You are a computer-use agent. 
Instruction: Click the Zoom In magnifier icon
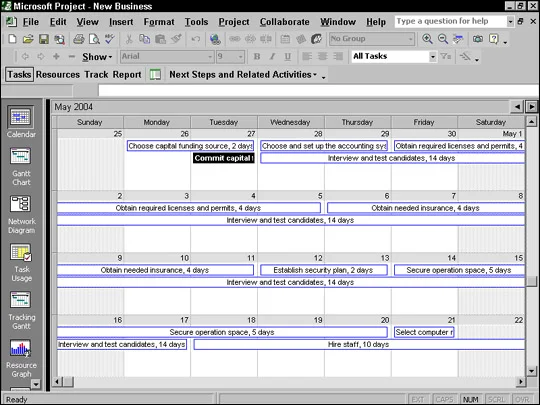pyautogui.click(x=427, y=39)
